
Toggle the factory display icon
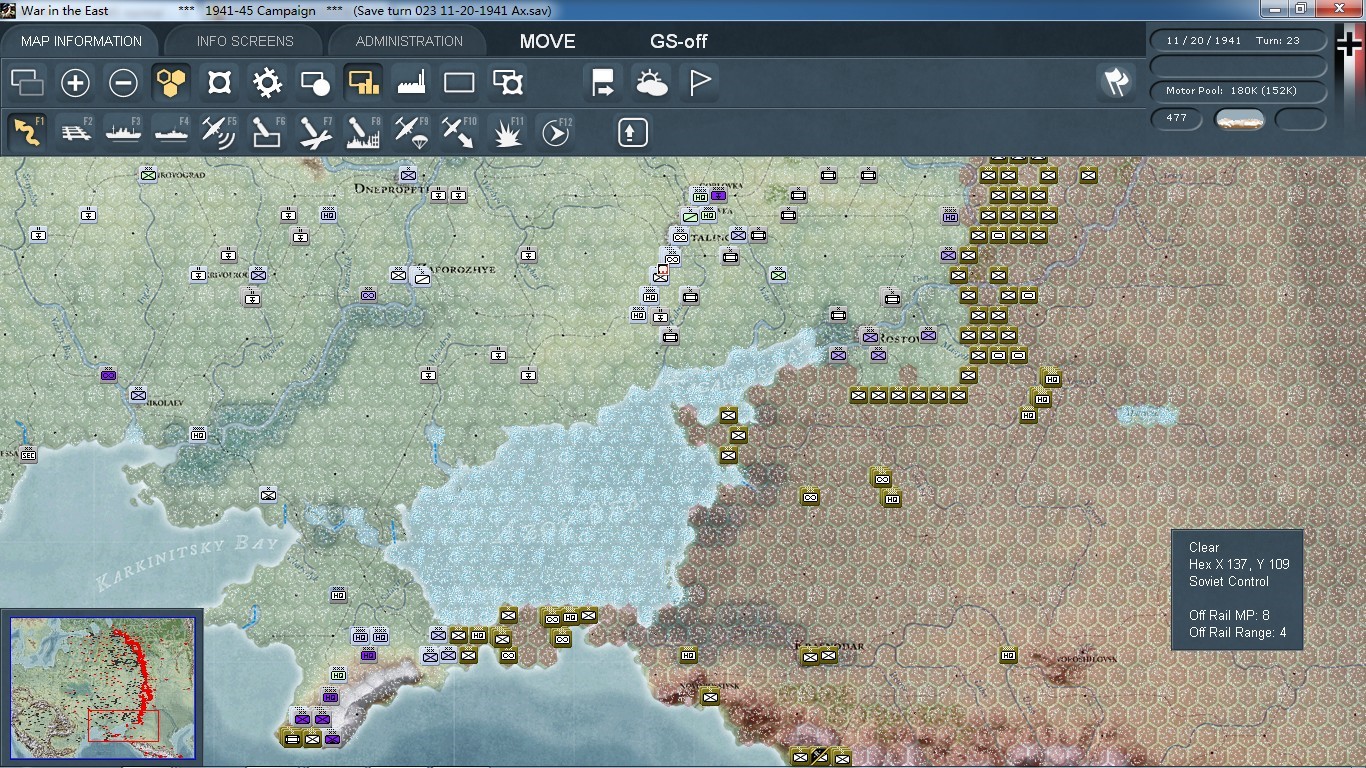click(411, 82)
